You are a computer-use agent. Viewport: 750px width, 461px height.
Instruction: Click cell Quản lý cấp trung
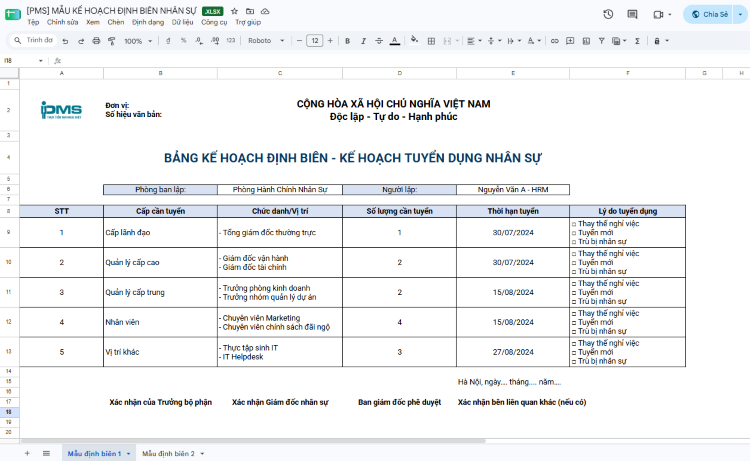coord(160,292)
